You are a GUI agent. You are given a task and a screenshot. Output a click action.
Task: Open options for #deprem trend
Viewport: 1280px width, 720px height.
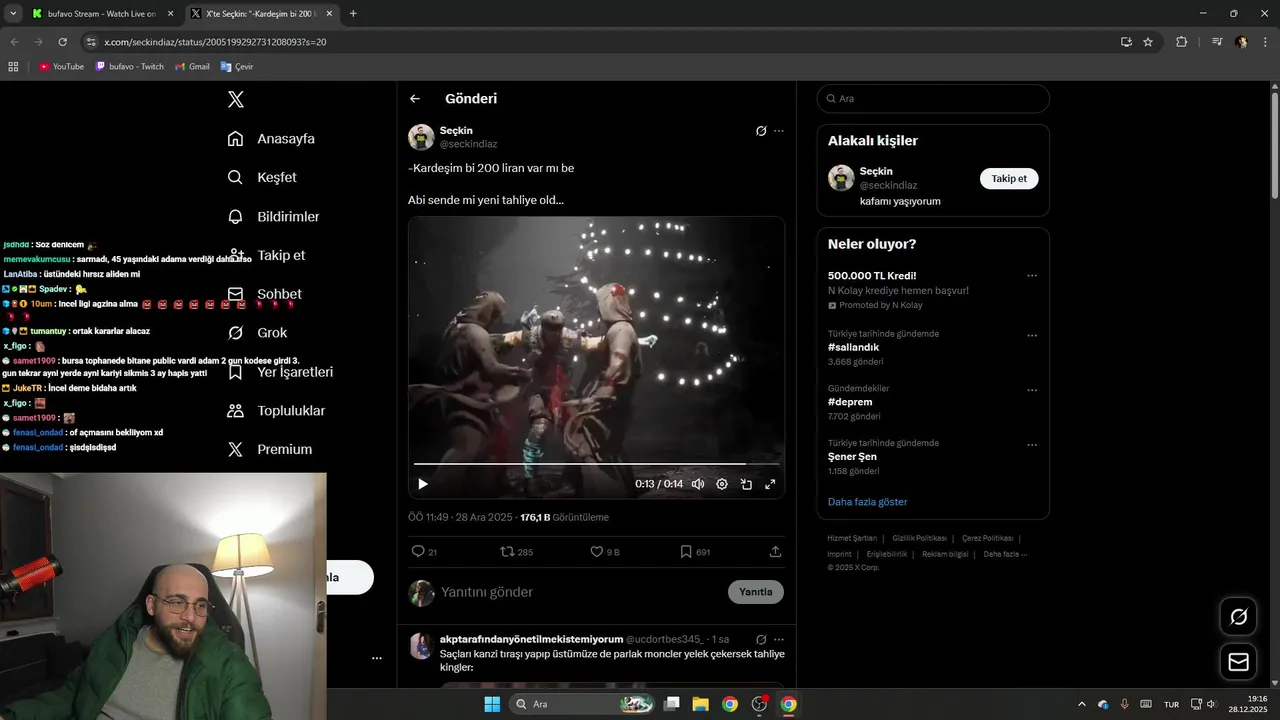pyautogui.click(x=1032, y=390)
